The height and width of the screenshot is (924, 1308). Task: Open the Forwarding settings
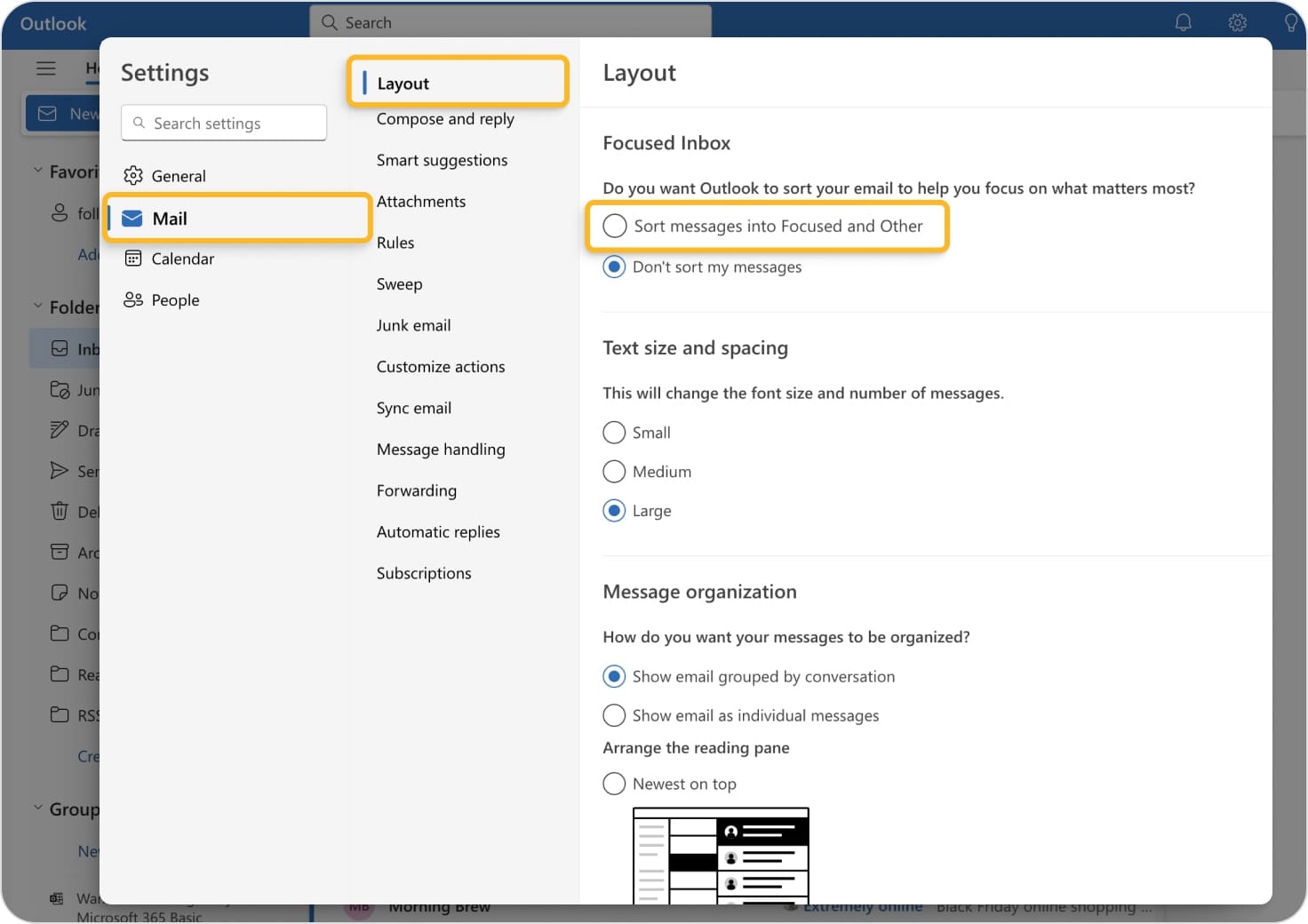tap(416, 490)
